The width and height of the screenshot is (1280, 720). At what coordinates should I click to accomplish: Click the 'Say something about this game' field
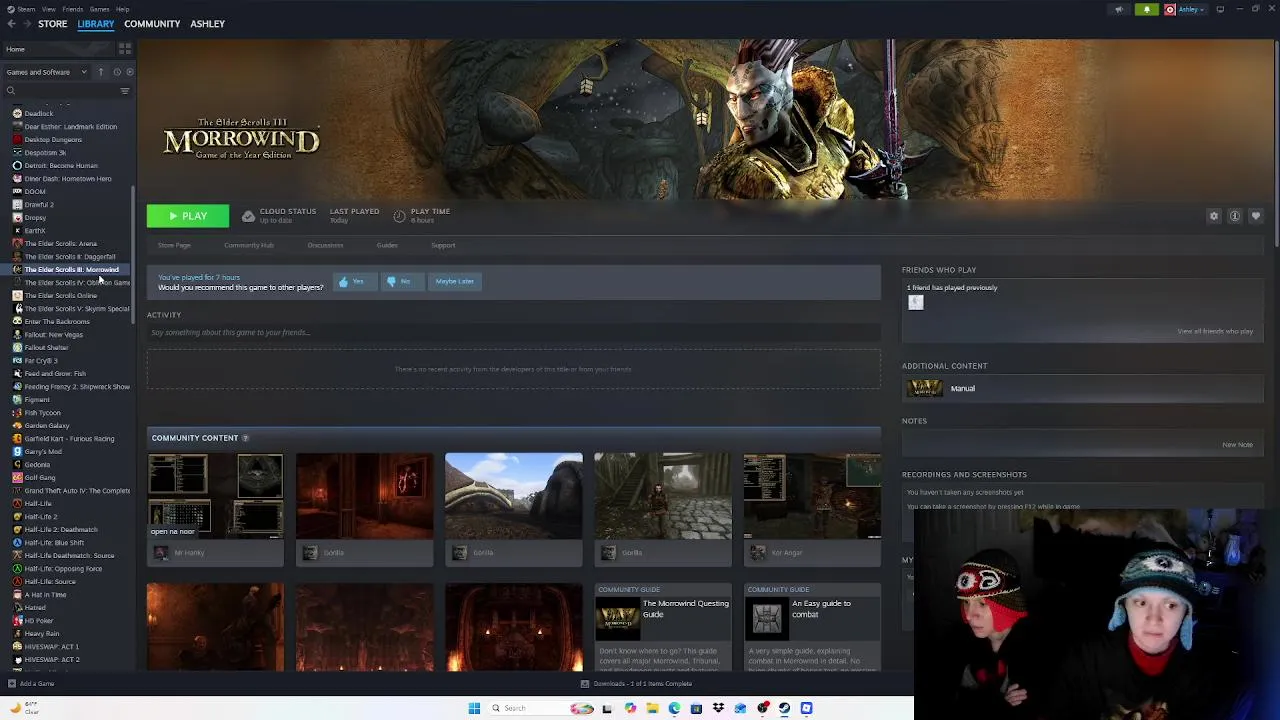click(514, 333)
